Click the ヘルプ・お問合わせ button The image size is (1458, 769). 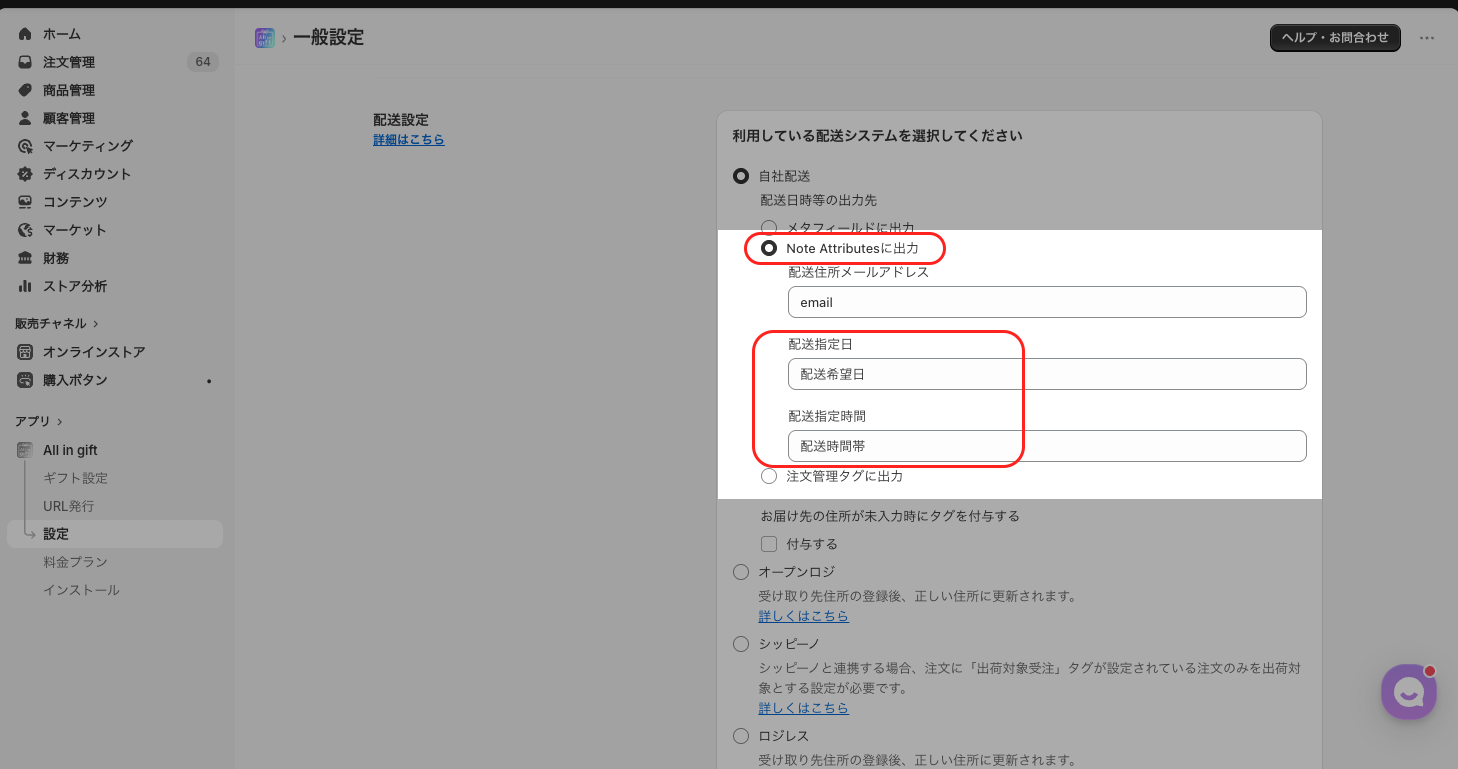click(1335, 38)
